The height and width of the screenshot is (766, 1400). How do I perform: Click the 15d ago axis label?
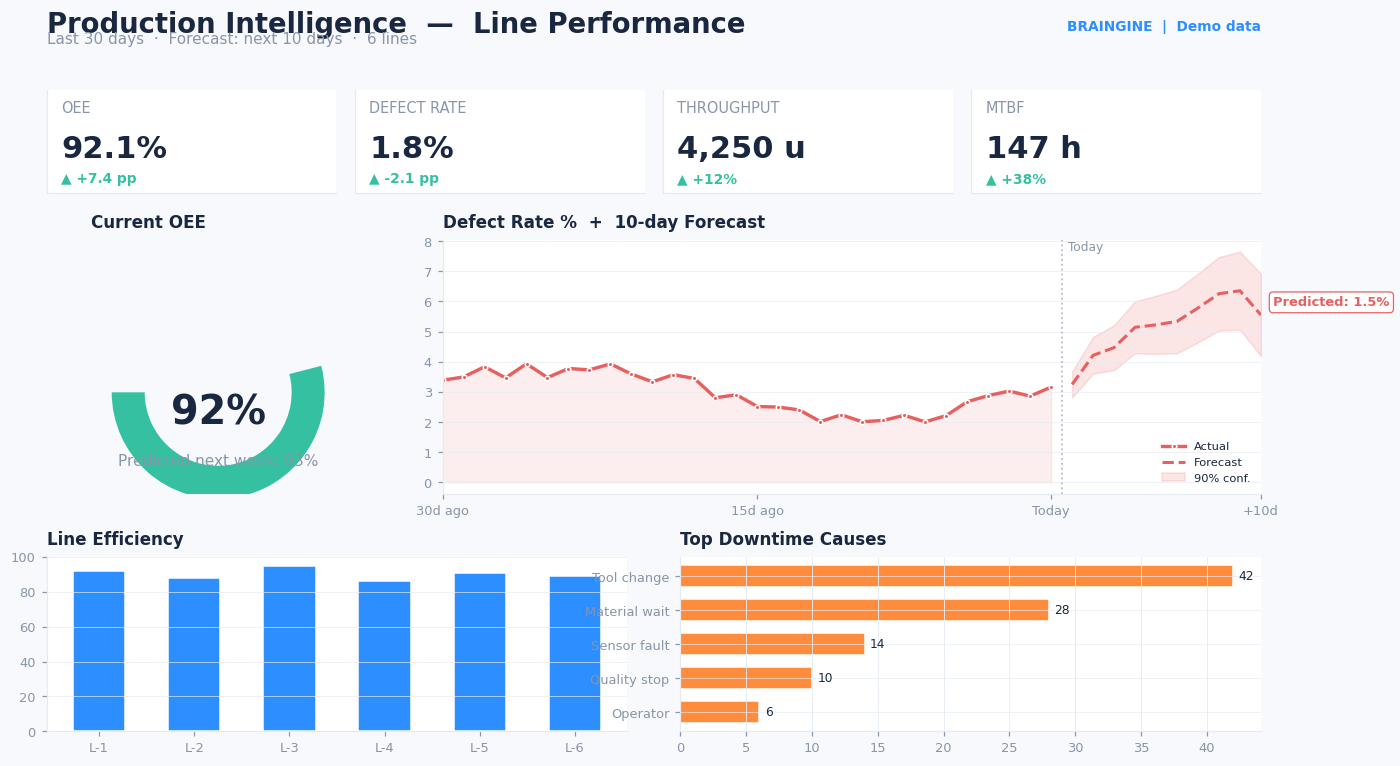pyautogui.click(x=757, y=511)
